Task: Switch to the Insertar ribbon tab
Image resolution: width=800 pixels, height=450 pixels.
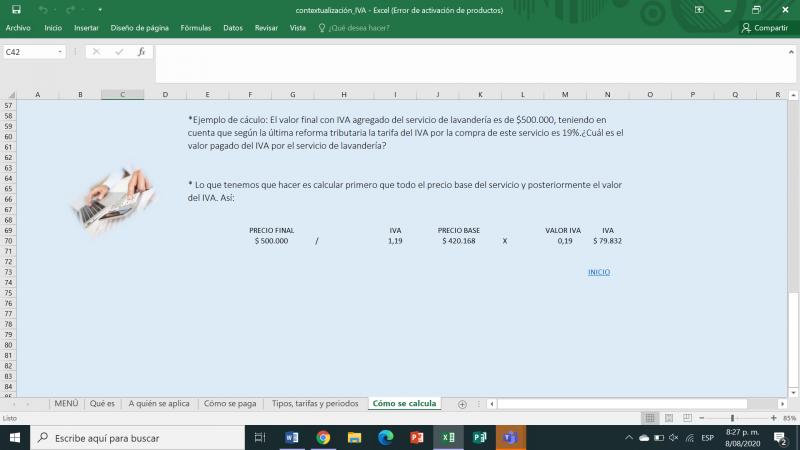Action: point(86,28)
